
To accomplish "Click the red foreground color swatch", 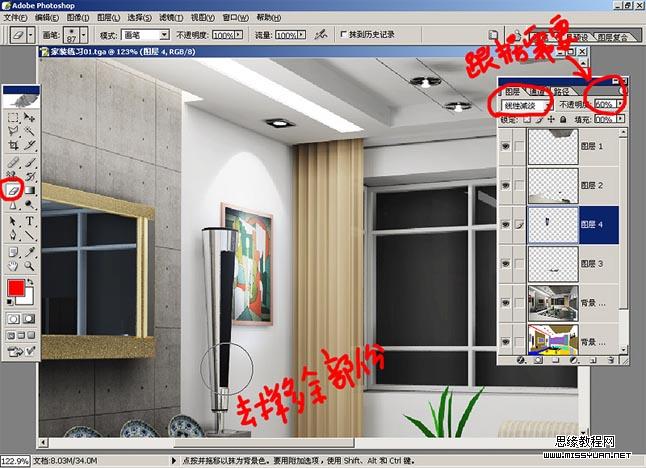I will pyautogui.click(x=16, y=290).
